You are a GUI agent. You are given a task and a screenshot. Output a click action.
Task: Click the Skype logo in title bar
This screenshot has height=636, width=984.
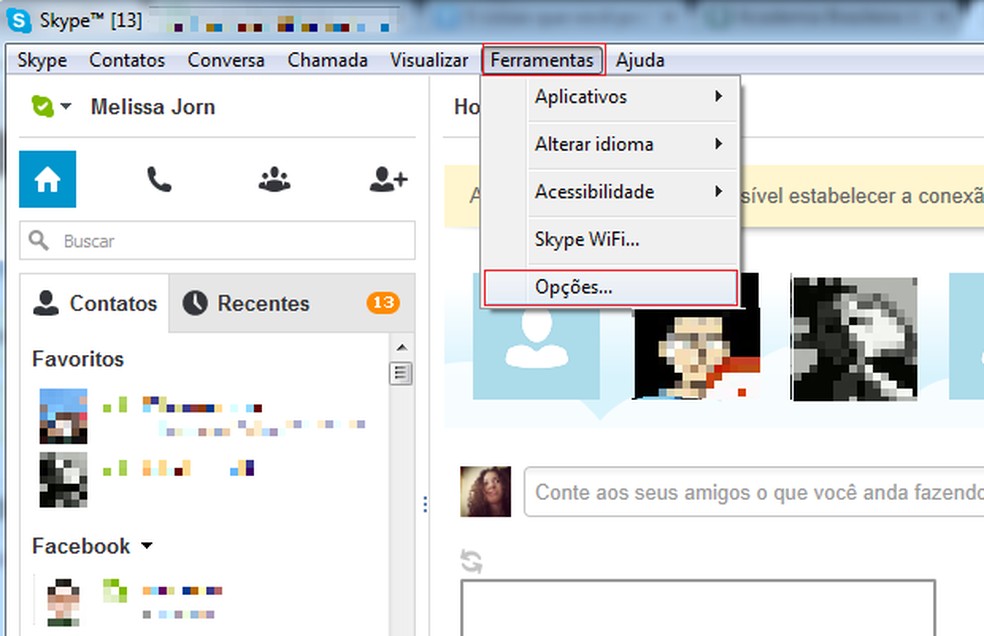19,21
